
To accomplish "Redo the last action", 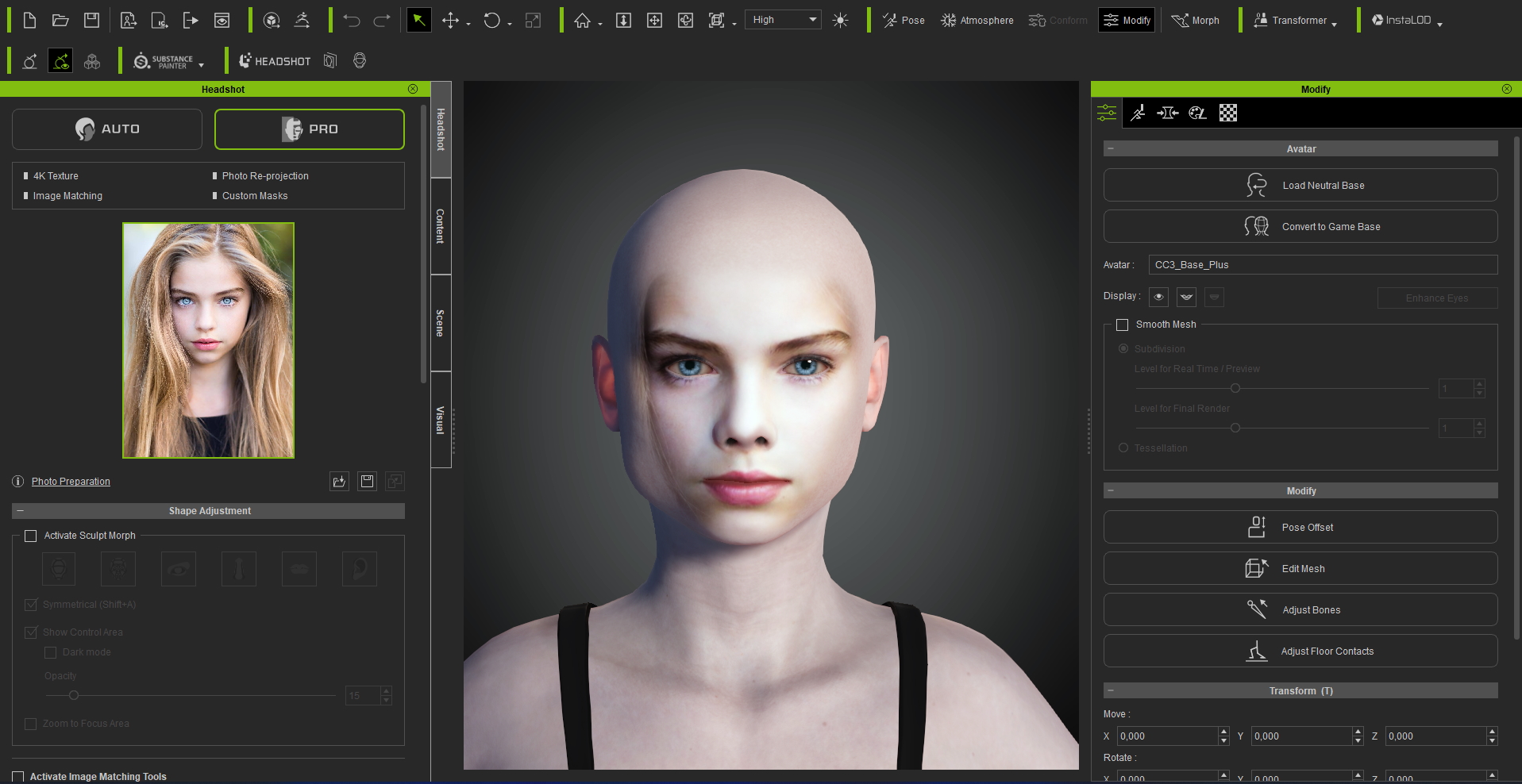I will (x=382, y=21).
